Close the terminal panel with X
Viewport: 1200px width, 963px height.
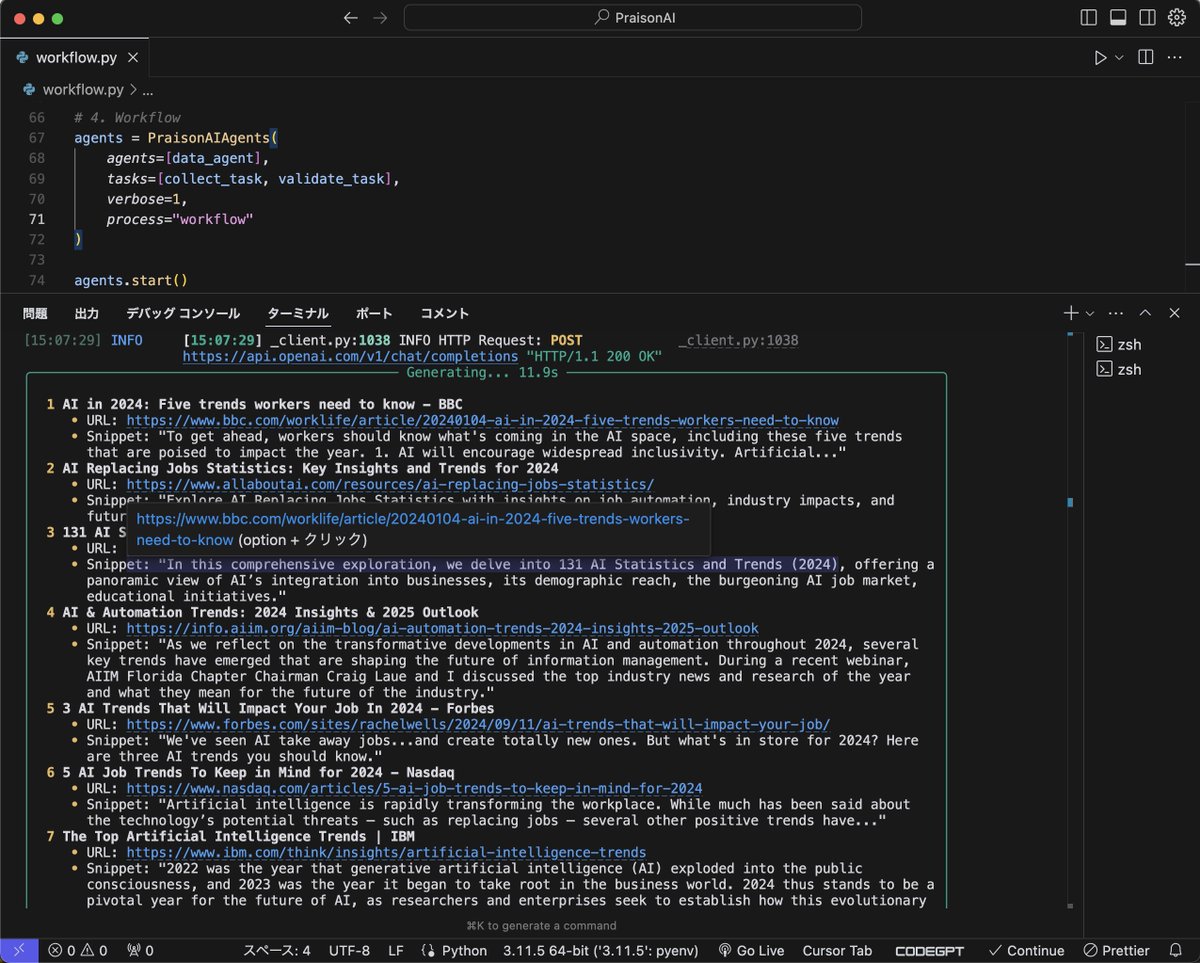1176,313
